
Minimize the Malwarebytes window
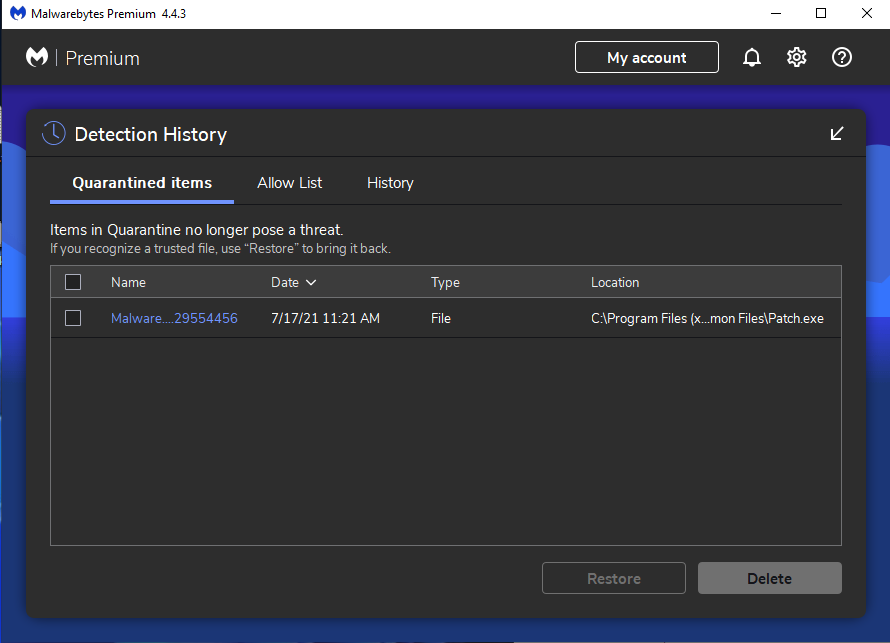[776, 13]
